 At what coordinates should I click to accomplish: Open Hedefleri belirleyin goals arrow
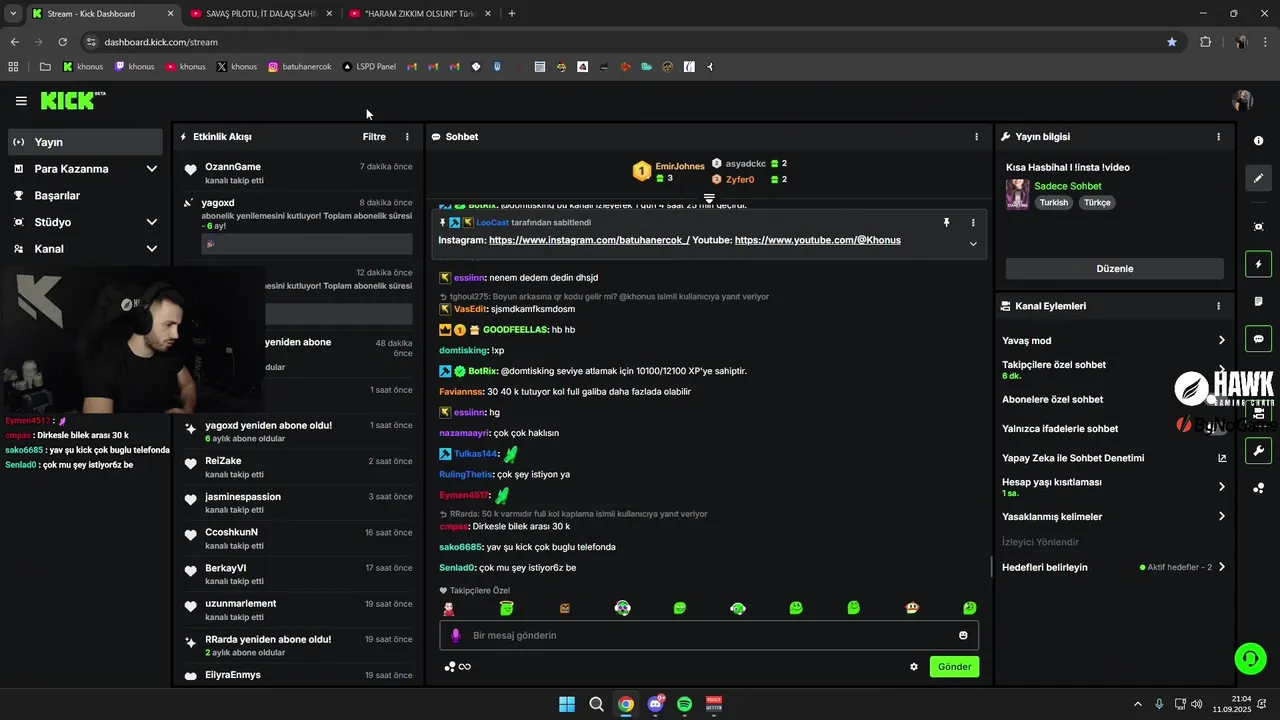[x=1221, y=567]
